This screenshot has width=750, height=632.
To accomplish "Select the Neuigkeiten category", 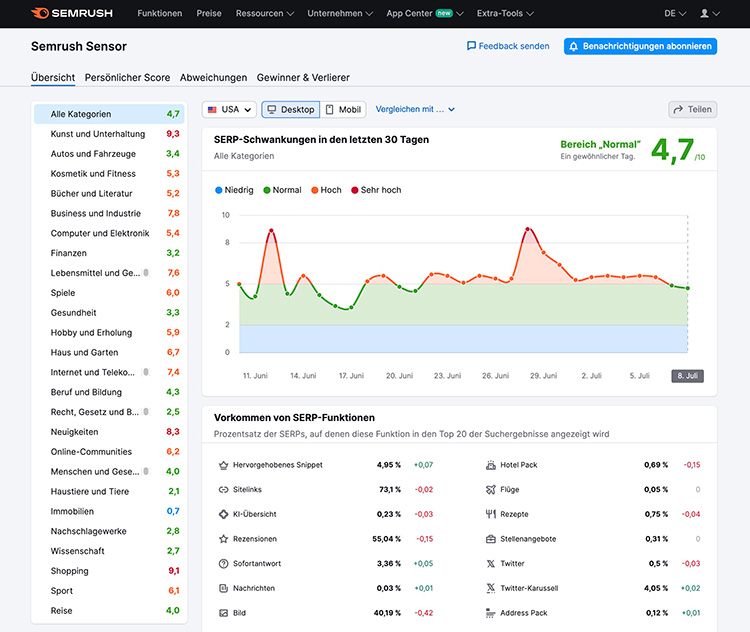I will coord(109,432).
